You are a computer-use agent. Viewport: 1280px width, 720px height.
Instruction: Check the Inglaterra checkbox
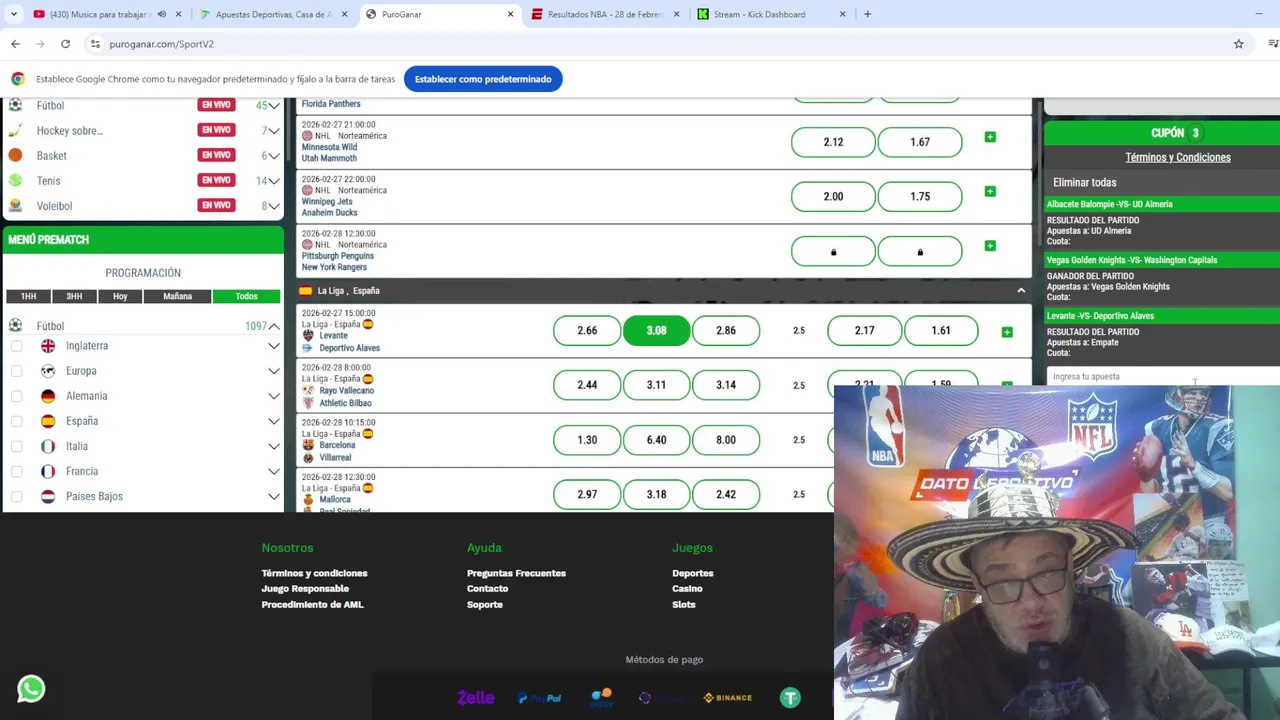coord(16,346)
